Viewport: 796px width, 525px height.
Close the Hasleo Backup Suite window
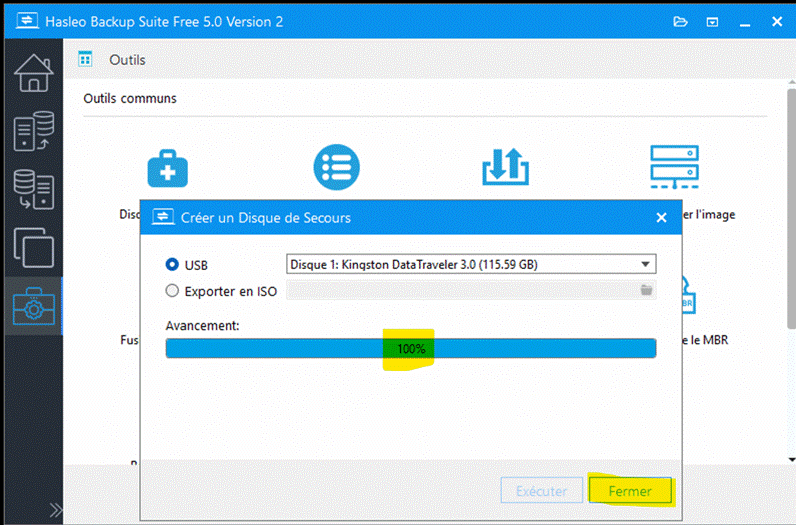[777, 22]
